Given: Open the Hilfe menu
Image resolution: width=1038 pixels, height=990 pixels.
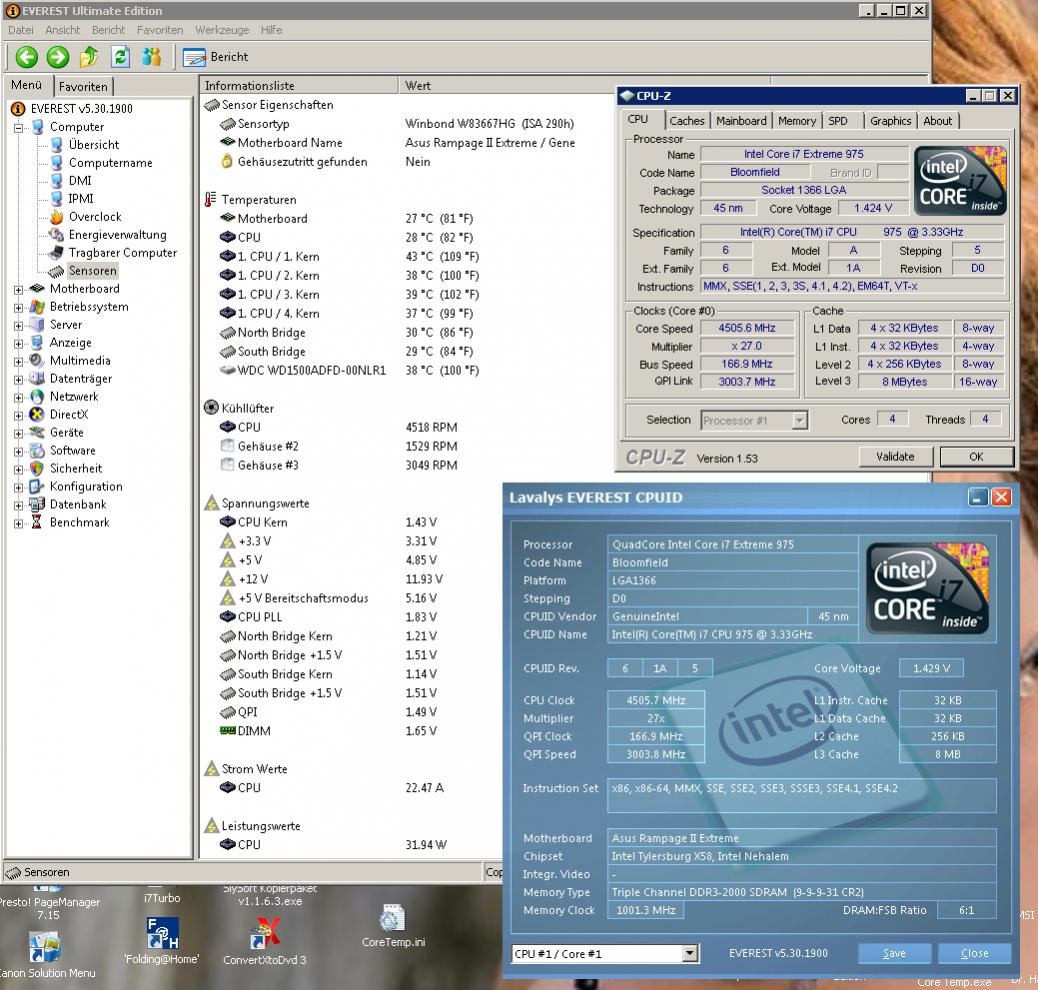Looking at the screenshot, I should pos(271,30).
